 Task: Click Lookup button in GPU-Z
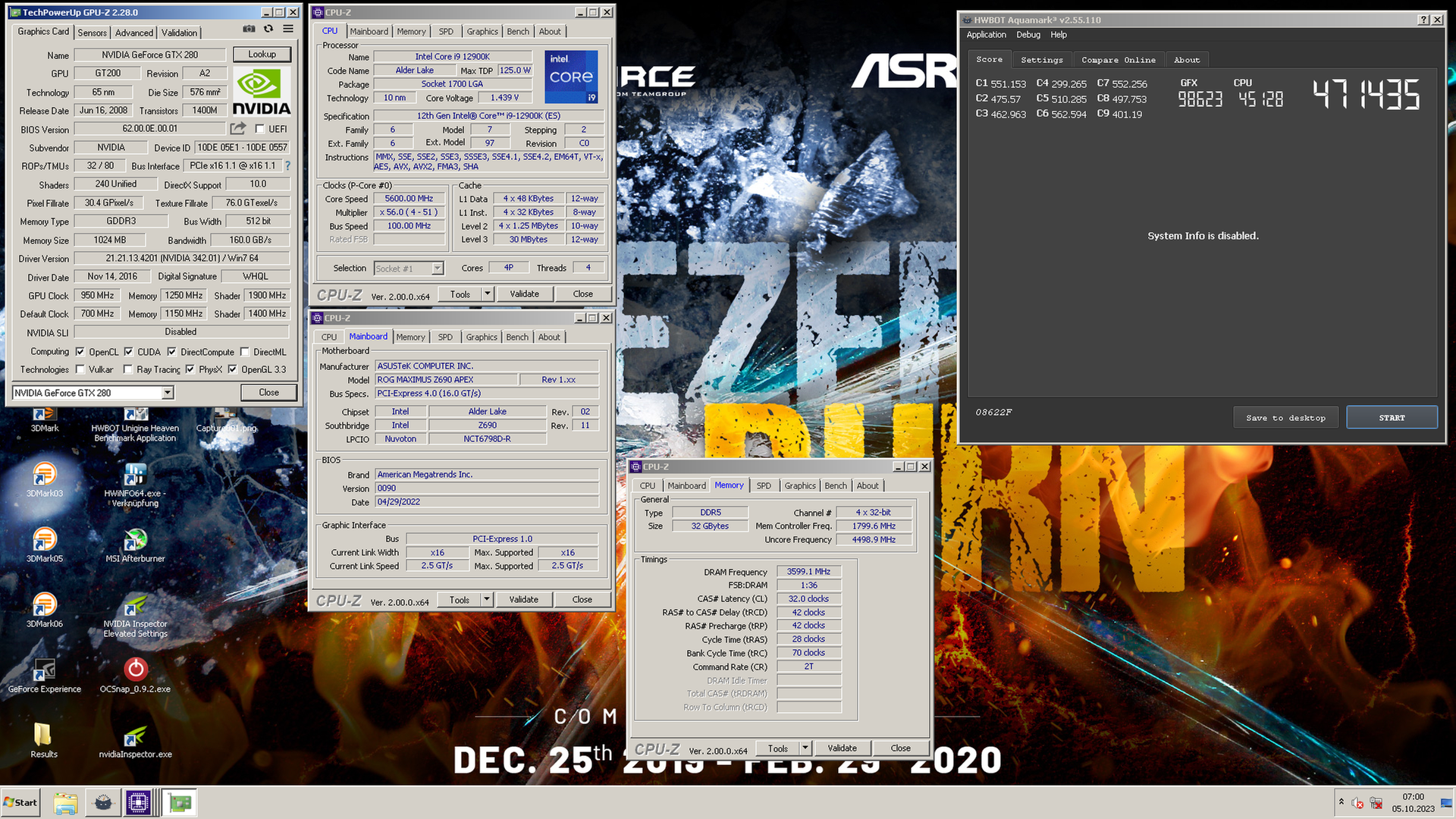tap(262, 54)
